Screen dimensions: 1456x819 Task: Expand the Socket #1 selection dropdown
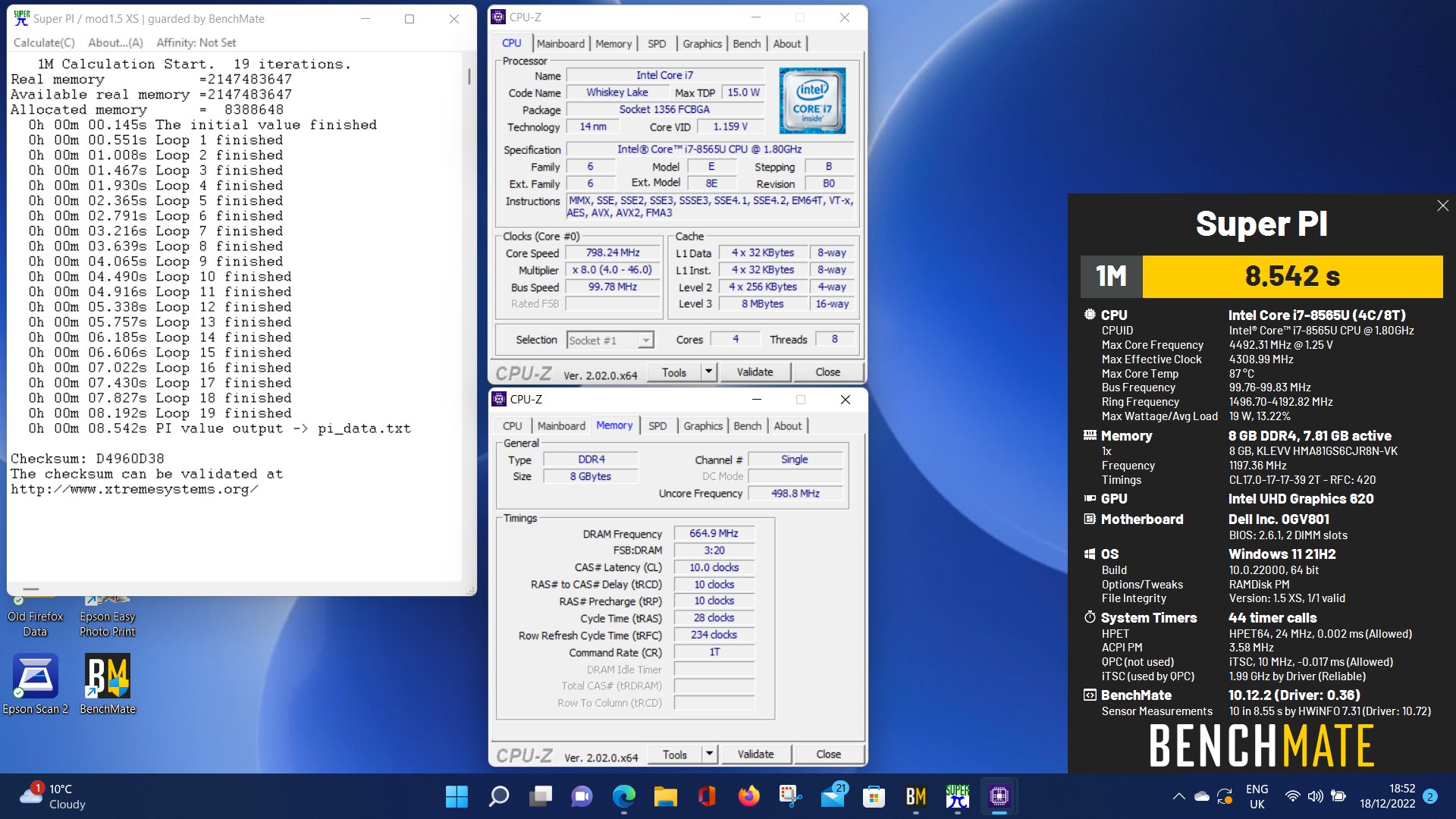[x=645, y=340]
